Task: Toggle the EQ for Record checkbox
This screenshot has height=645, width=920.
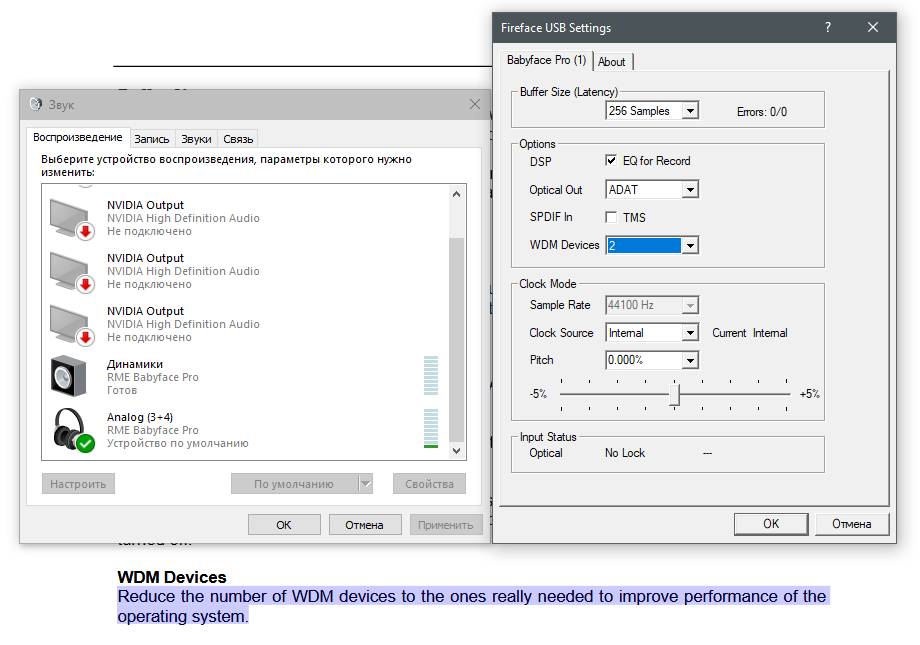Action: click(611, 161)
